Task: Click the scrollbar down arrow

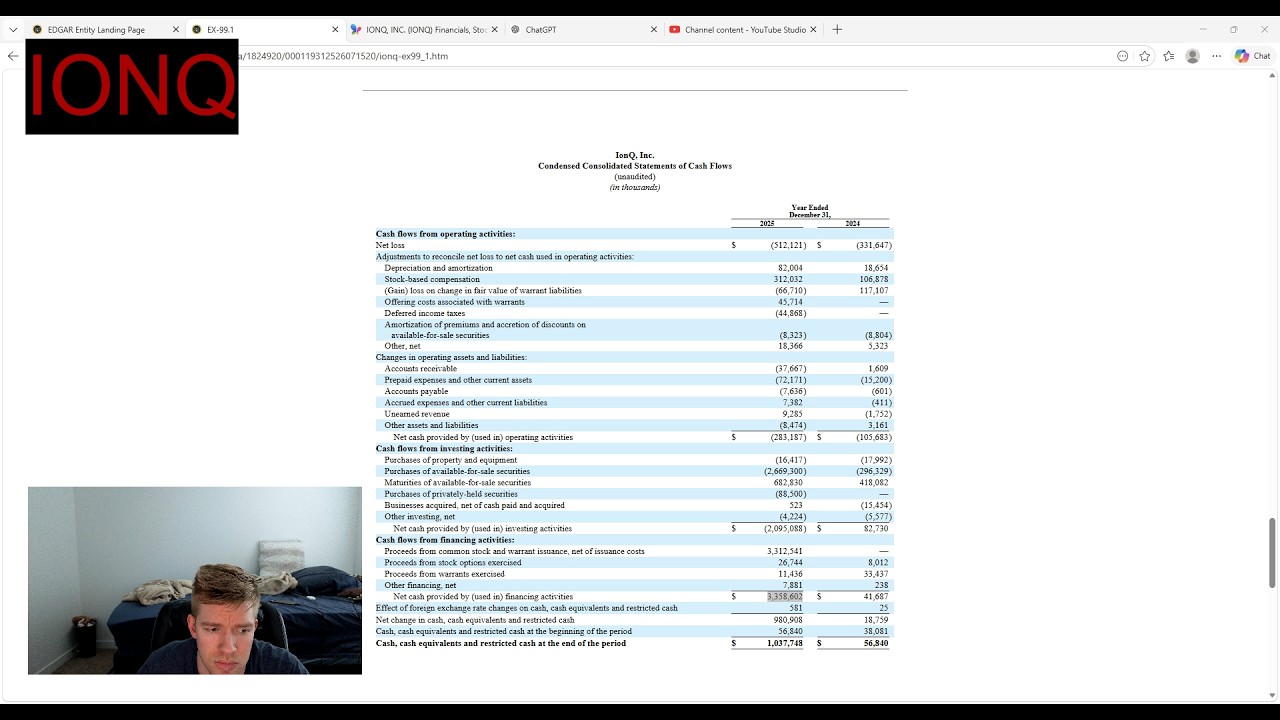Action: [1272, 696]
